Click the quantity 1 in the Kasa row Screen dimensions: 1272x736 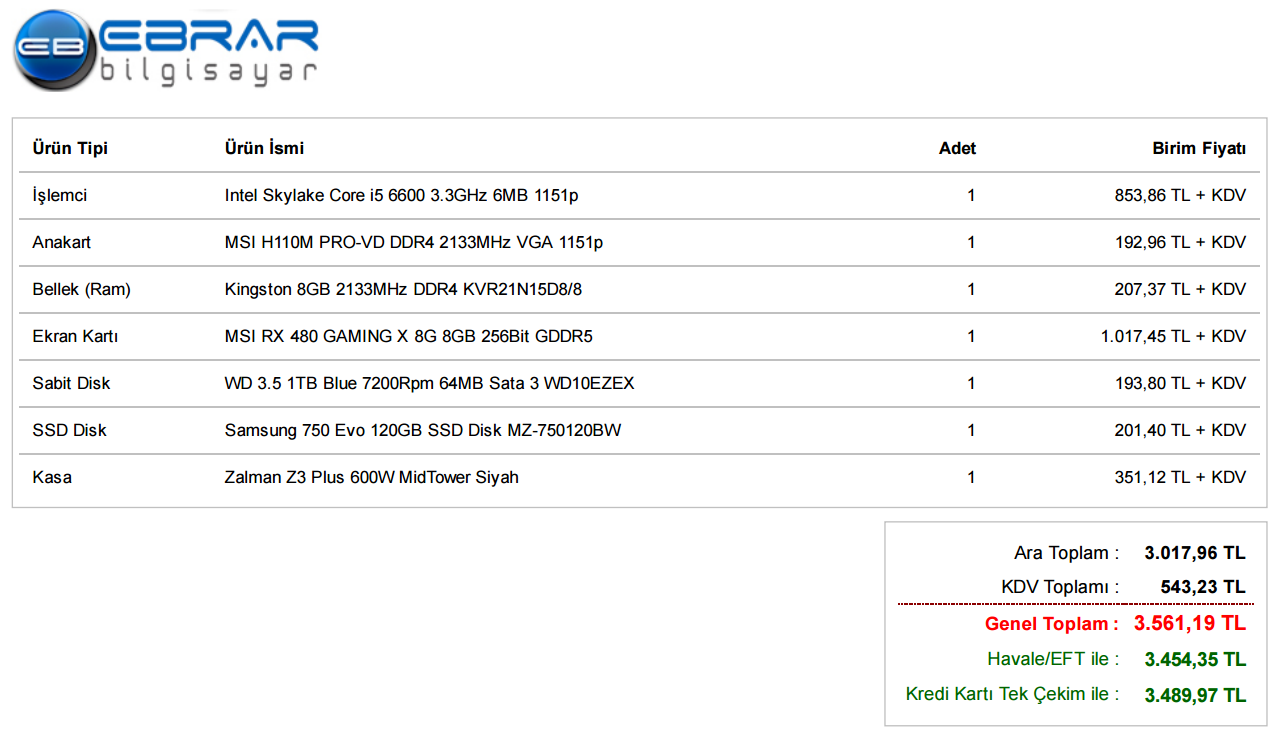(x=971, y=477)
